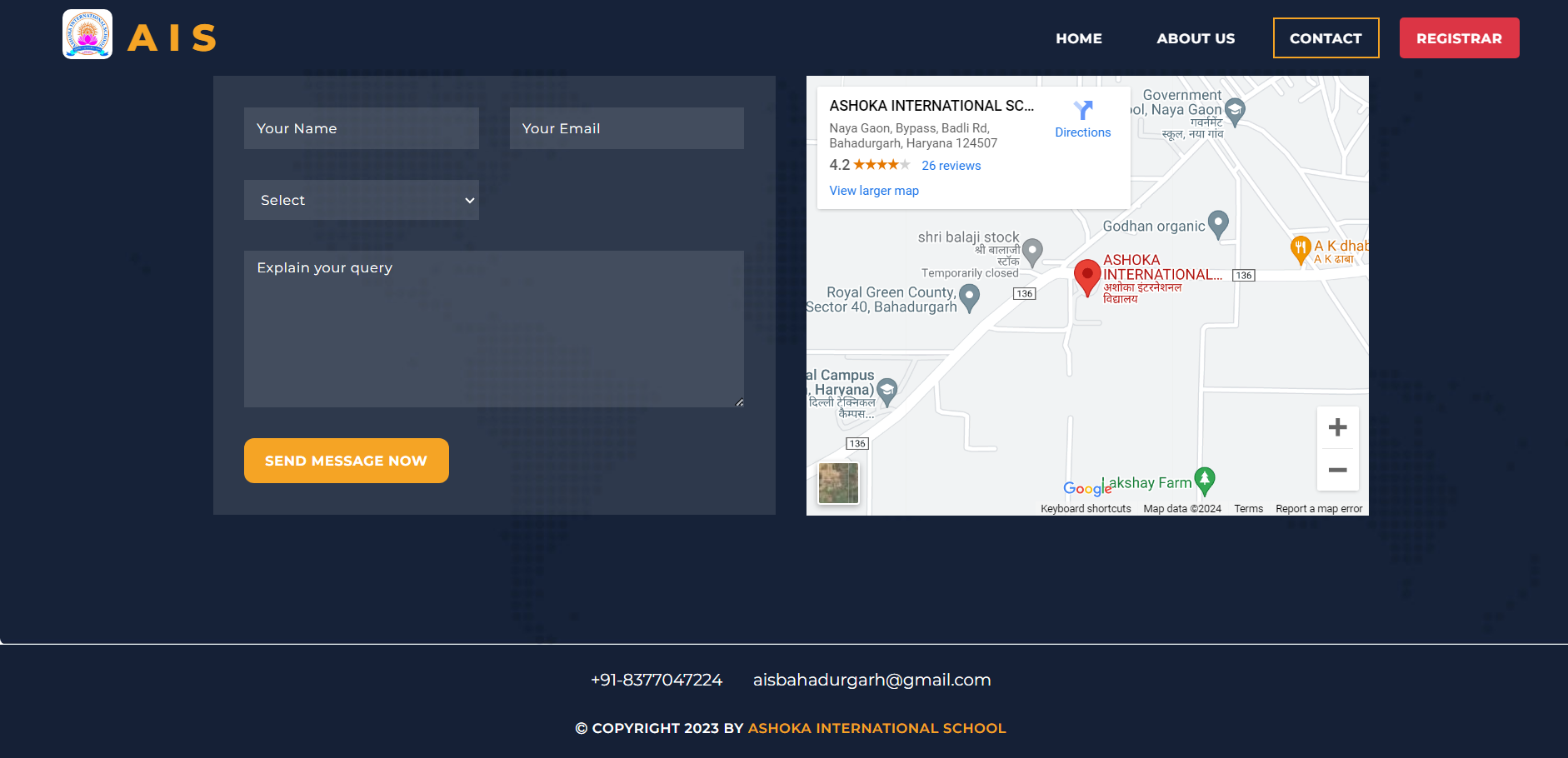Open the View larger map link
Image resolution: width=1568 pixels, height=758 pixels.
click(x=874, y=191)
